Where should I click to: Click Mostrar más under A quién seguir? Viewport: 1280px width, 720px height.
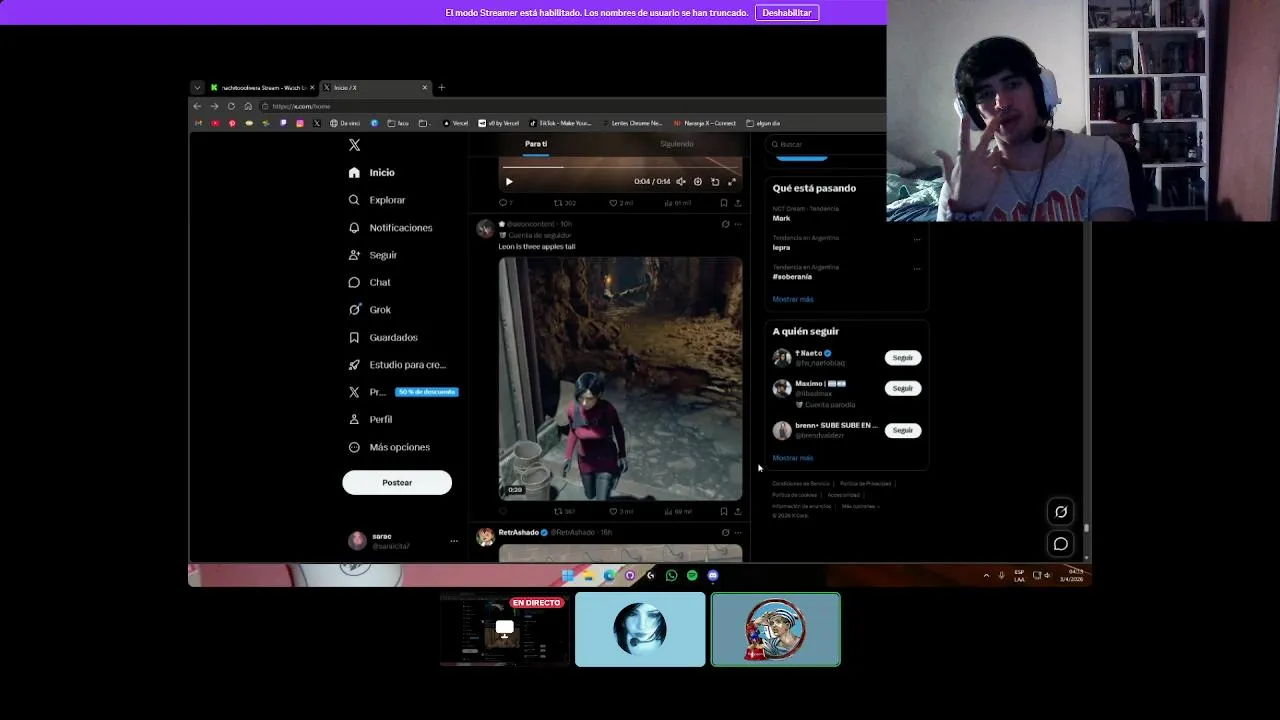[x=793, y=458]
